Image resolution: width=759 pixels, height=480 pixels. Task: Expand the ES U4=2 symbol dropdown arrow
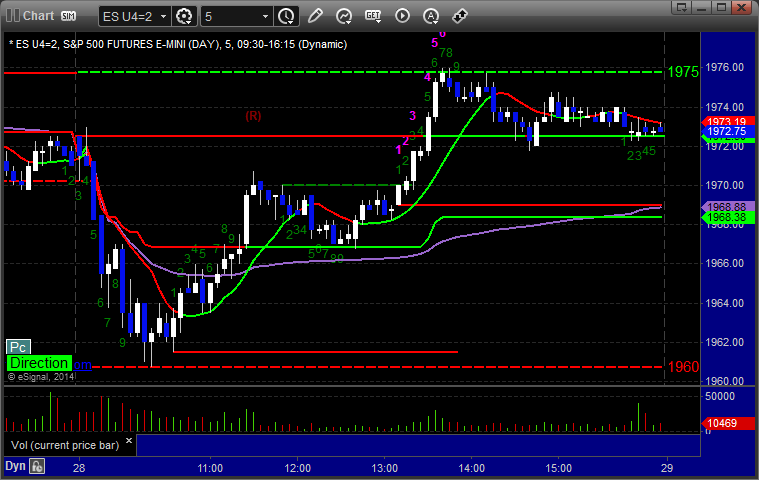pyautogui.click(x=164, y=16)
